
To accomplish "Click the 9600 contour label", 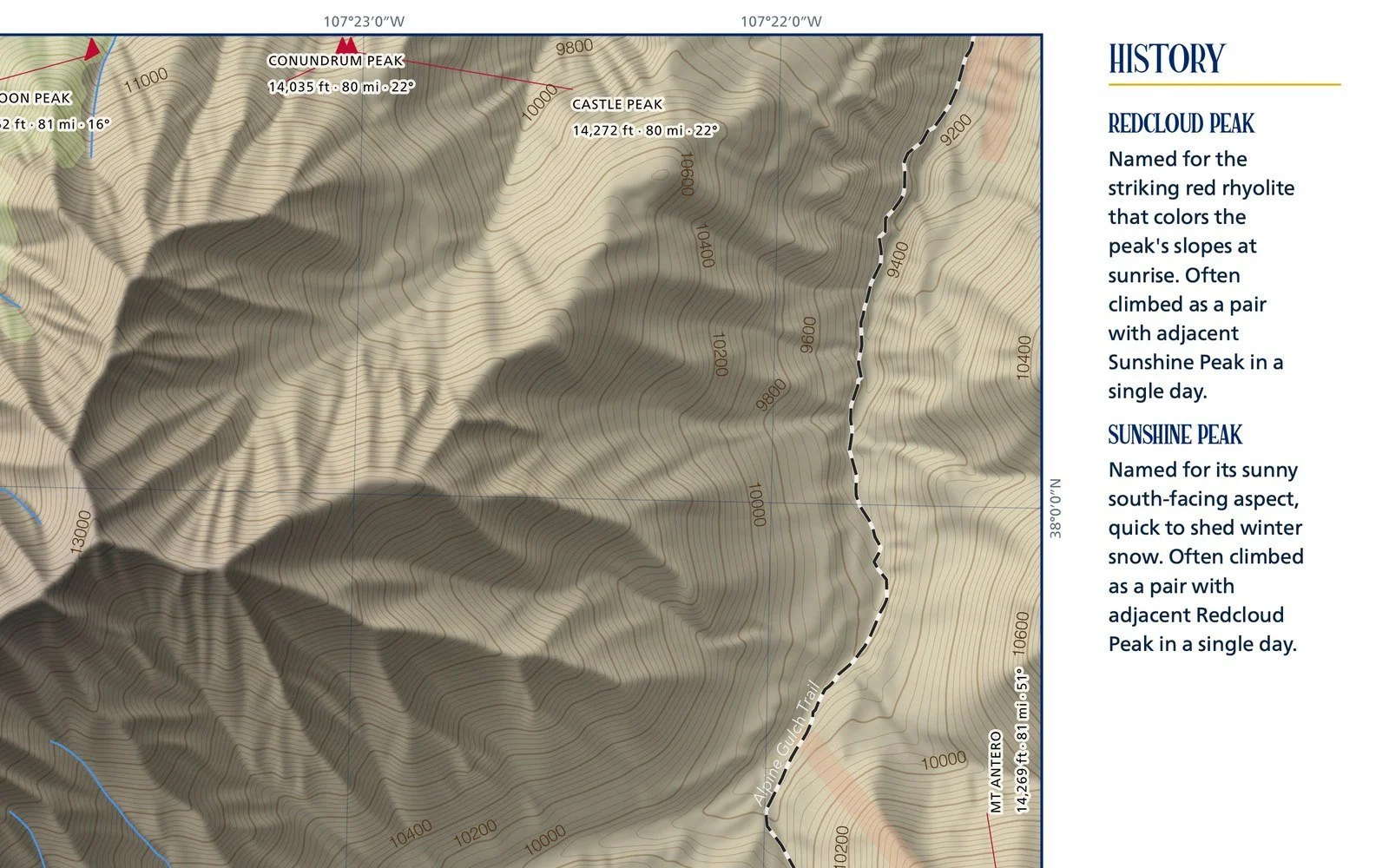I will 809,335.
